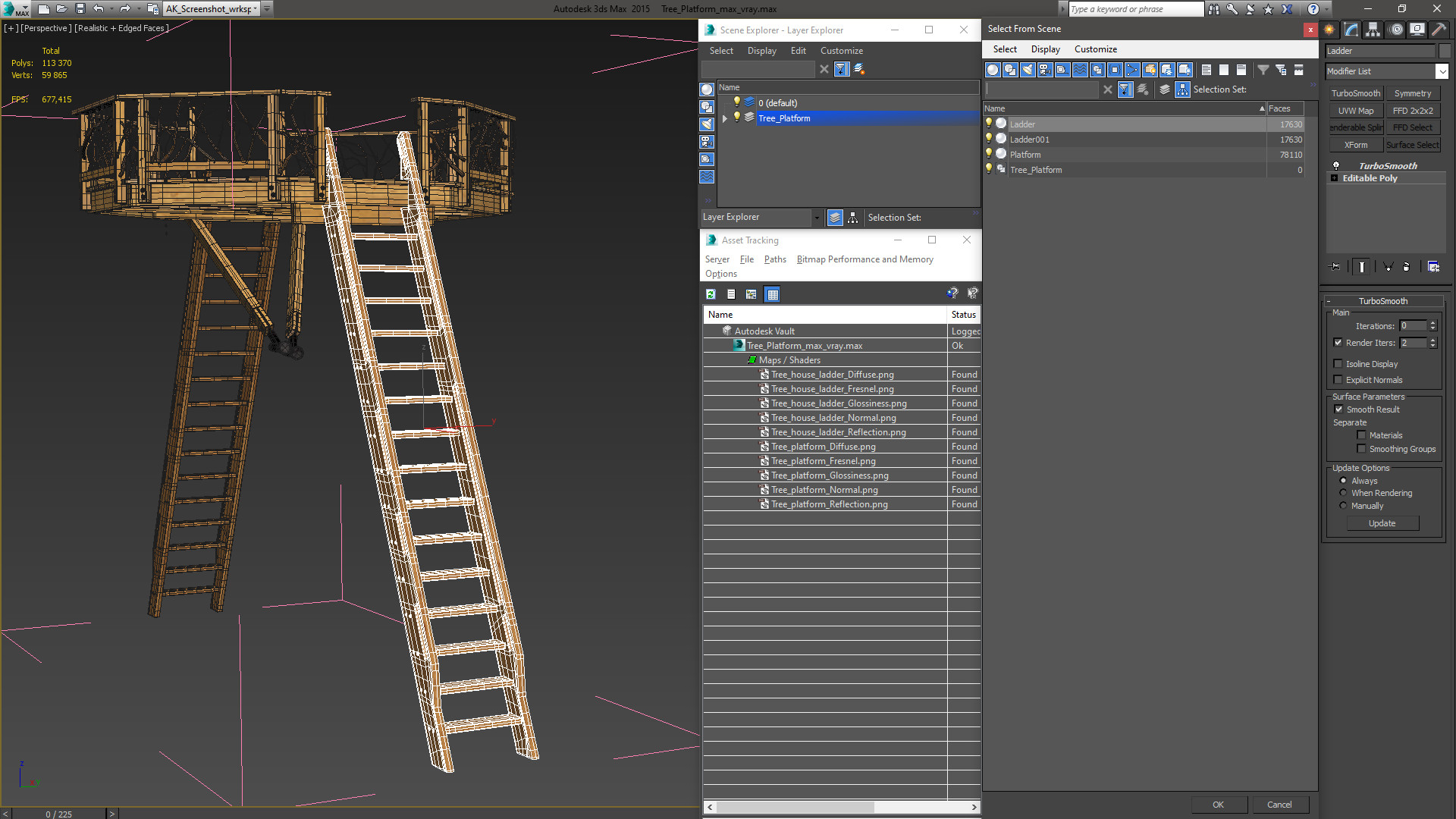Open Select menu in Select From Scene
Screen dimensions: 1456x819
(x=1005, y=49)
